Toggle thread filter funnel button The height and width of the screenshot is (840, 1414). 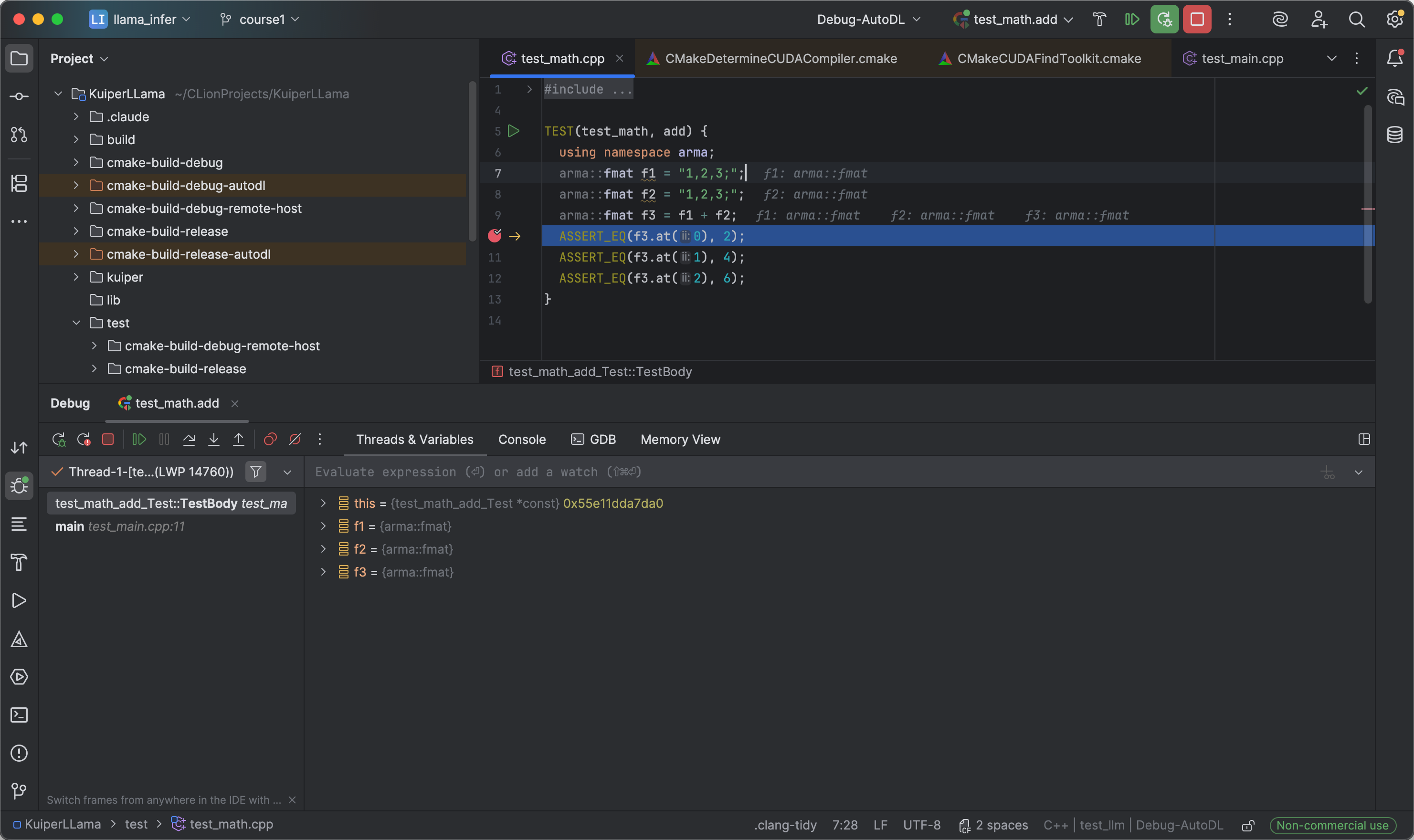[x=256, y=472]
